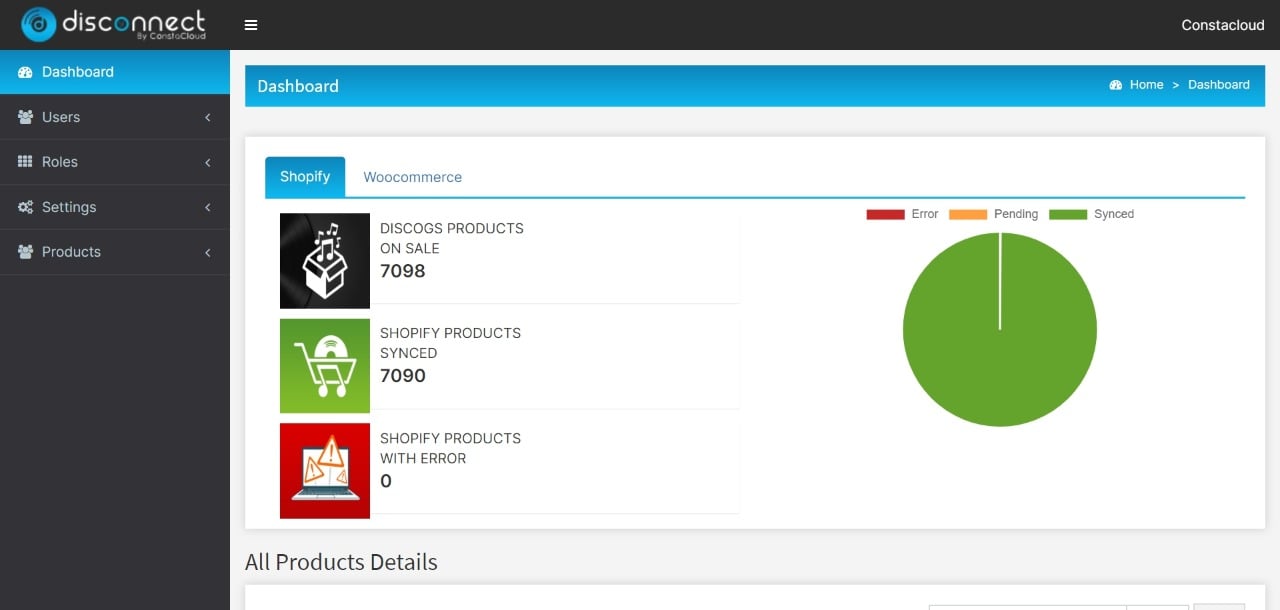Click the breadcrumb Home dashboard icon
The height and width of the screenshot is (610, 1280).
[x=1116, y=85]
